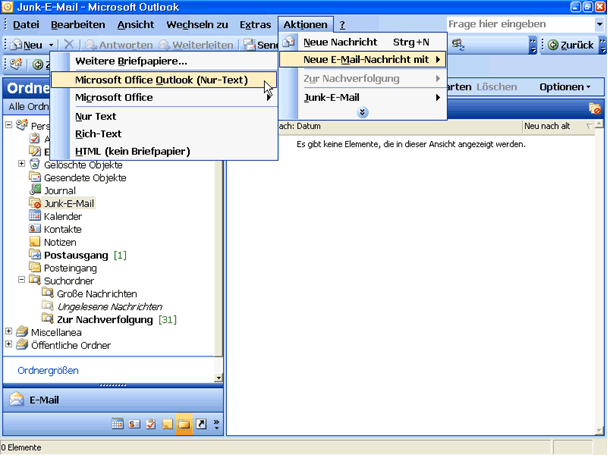This screenshot has width=608, height=456.
Task: Expand Öffentliche Ordner
Action: [9, 344]
